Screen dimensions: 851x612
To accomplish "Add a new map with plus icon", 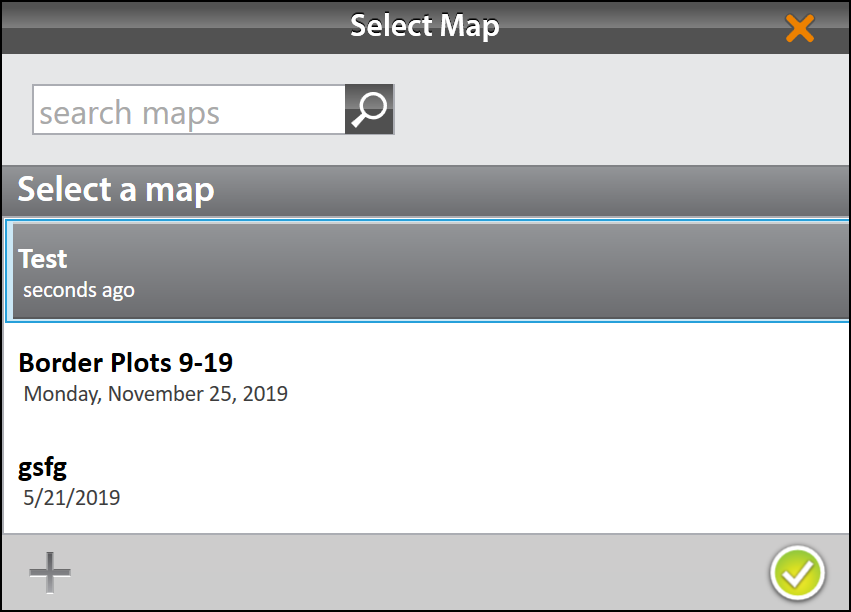I will [x=50, y=573].
